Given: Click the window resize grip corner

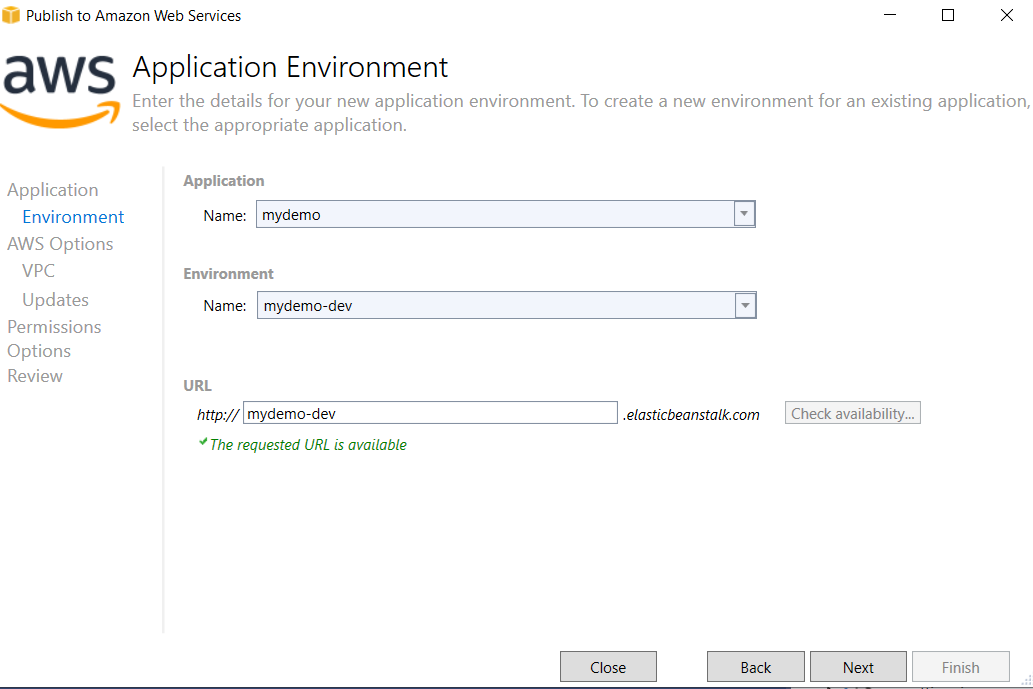Looking at the screenshot, I should pyautogui.click(x=1026, y=681).
